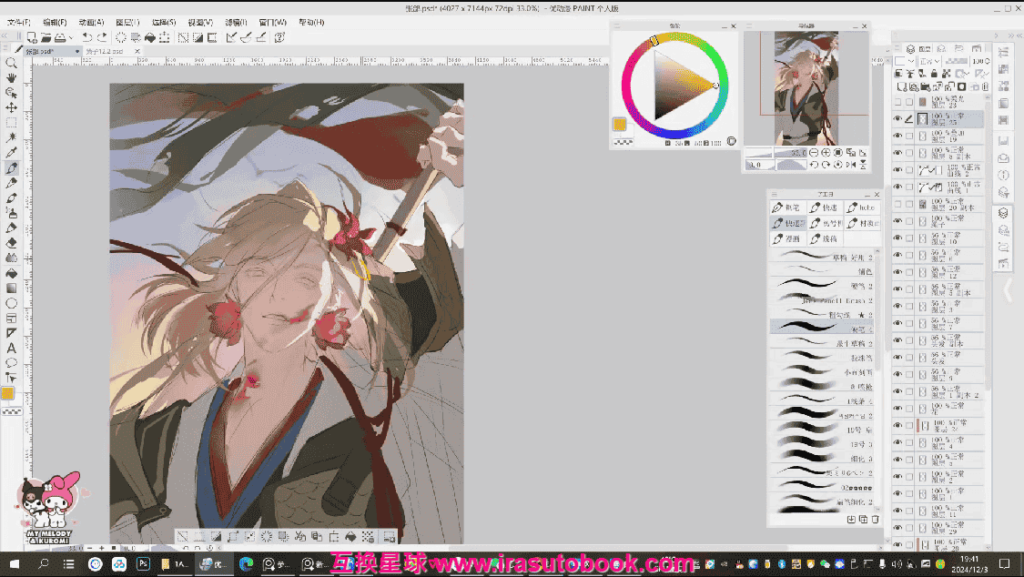Select 漫画 sub tool group
Screen dimensions: 1024x577
787,239
